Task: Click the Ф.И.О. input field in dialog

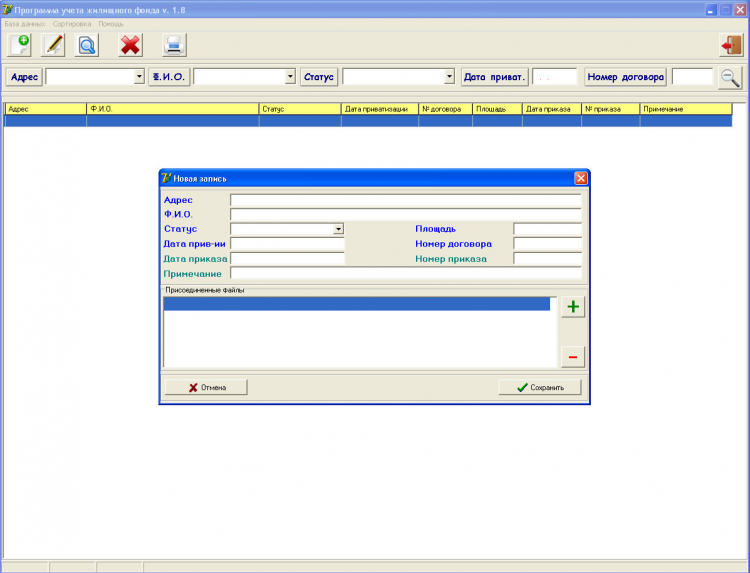Action: point(406,214)
